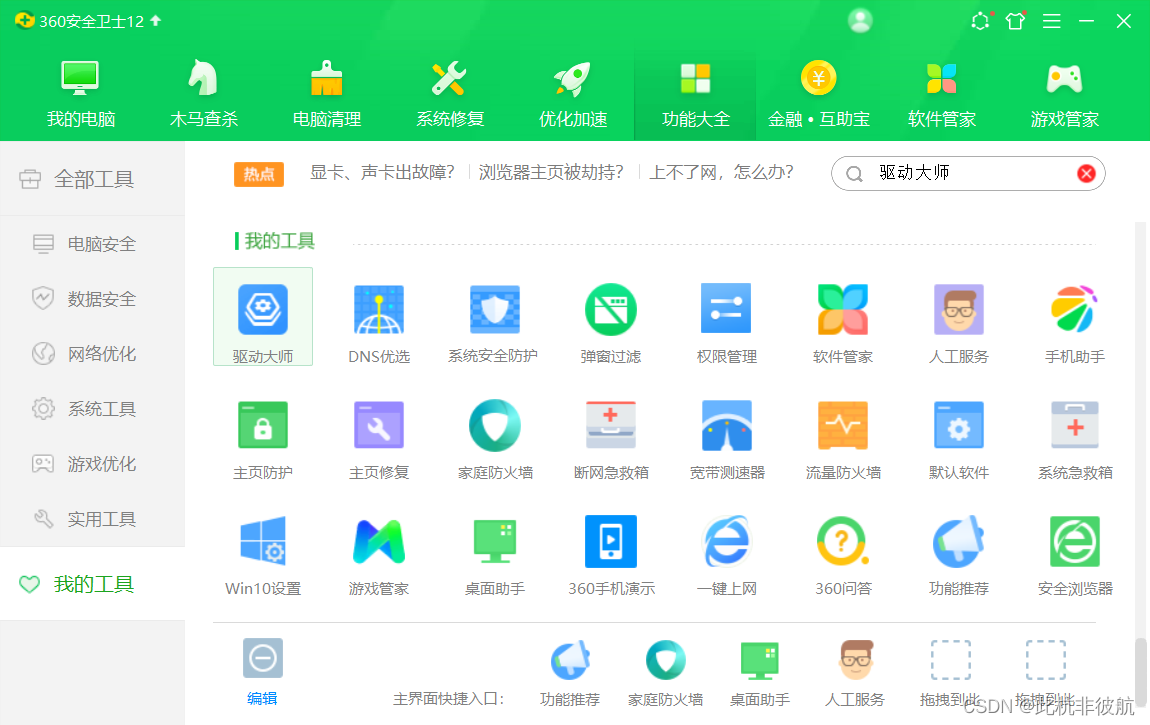Viewport: 1150px width, 725px height.
Task: Open 权限管理 tool
Action: click(726, 324)
